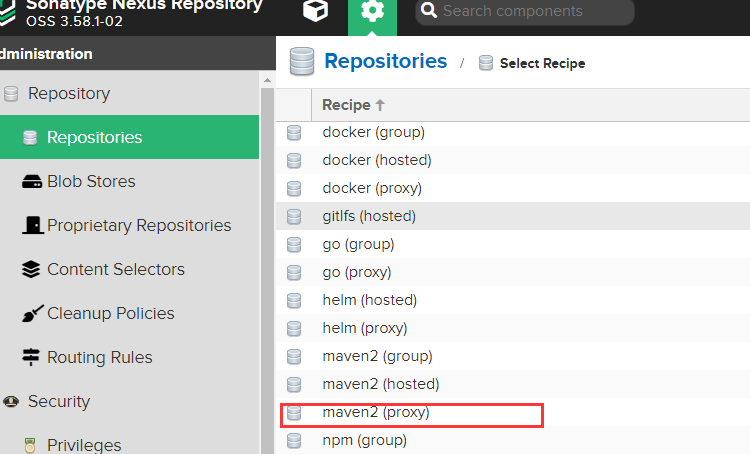The height and width of the screenshot is (454, 750).
Task: Select the docker (hosted) recipe row
Action: (376, 160)
